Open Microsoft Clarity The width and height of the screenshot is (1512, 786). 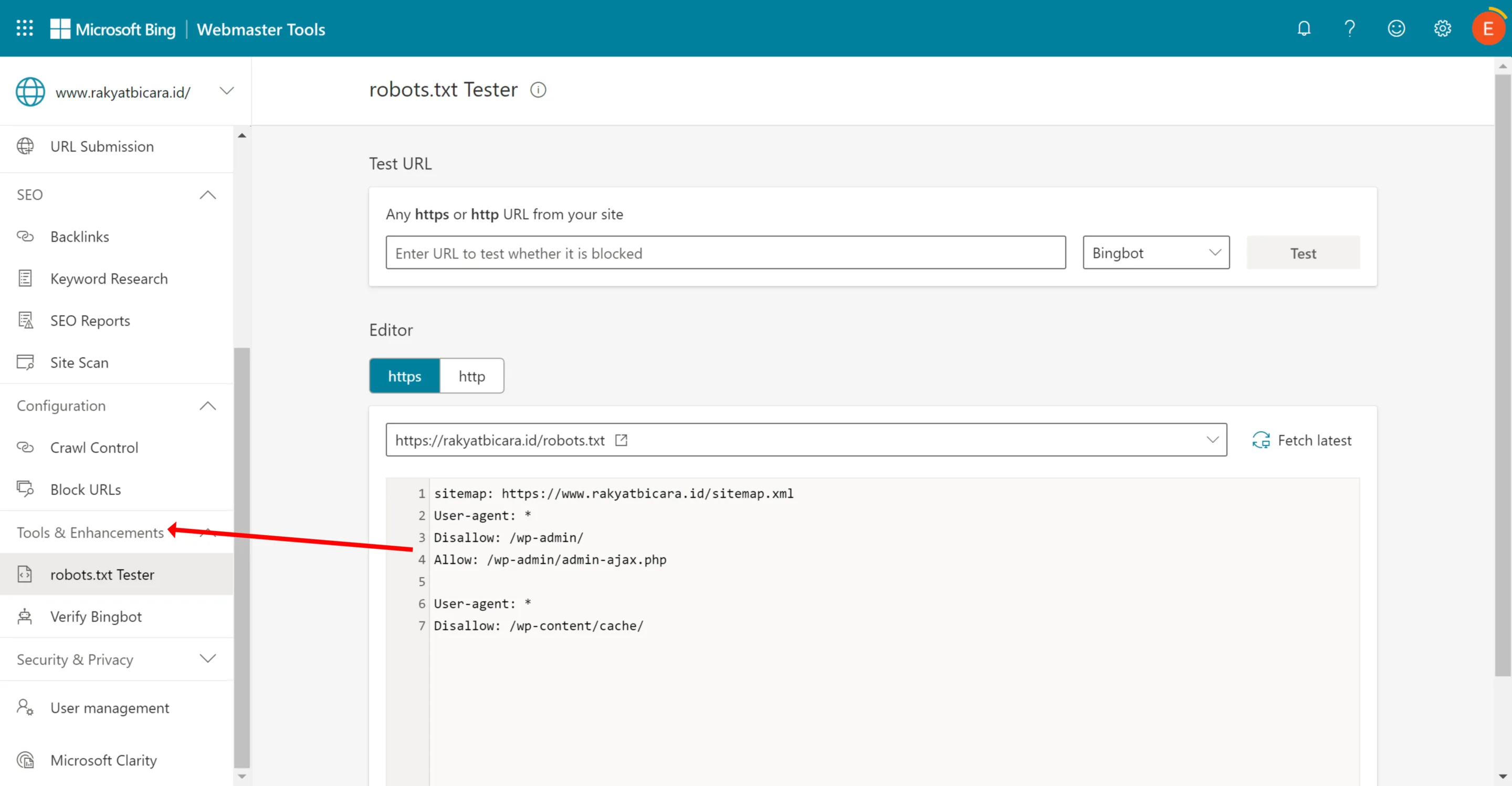click(104, 760)
